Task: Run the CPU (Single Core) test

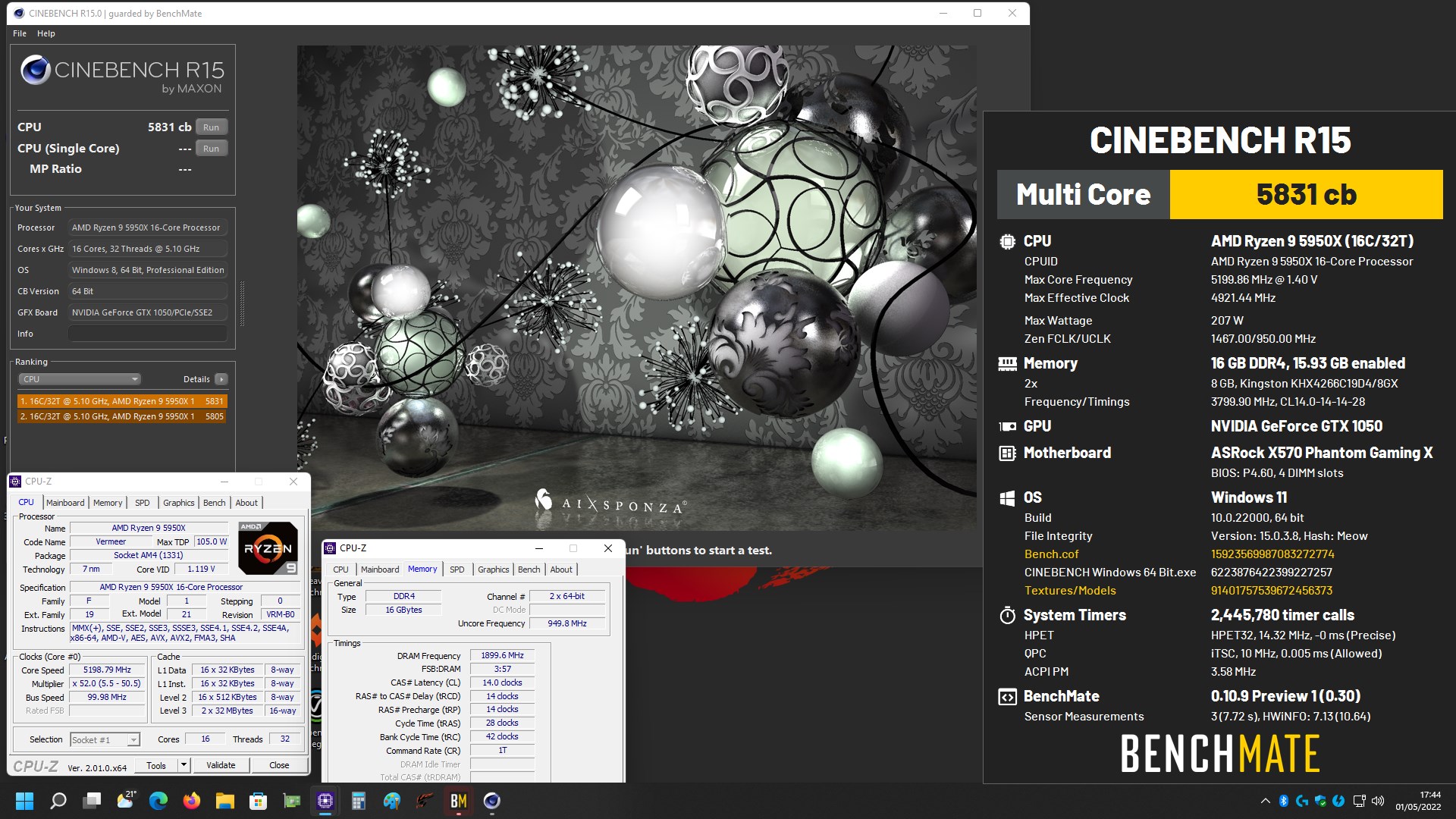Action: click(212, 149)
